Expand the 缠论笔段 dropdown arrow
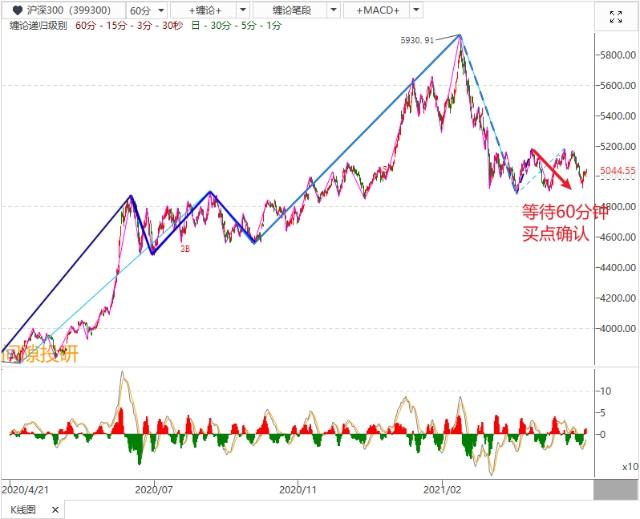 coord(333,10)
